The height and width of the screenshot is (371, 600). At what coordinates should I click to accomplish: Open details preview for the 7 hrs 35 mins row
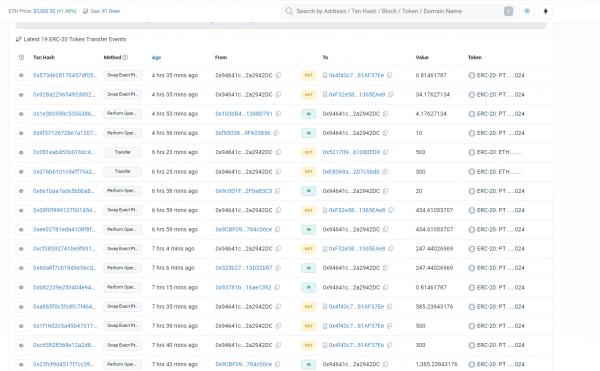click(21, 307)
